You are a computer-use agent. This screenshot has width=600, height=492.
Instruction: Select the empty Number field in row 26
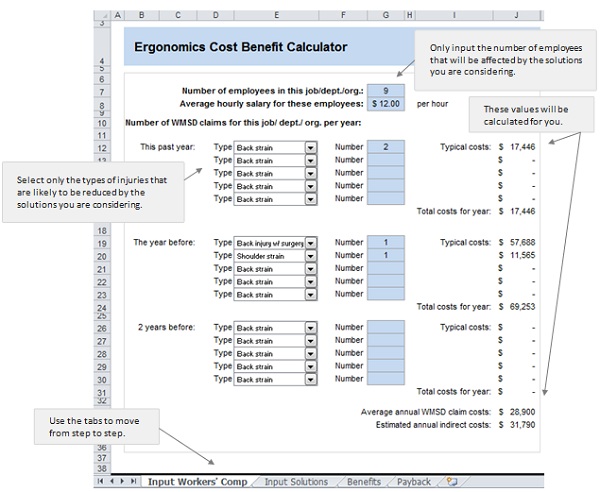coord(386,327)
